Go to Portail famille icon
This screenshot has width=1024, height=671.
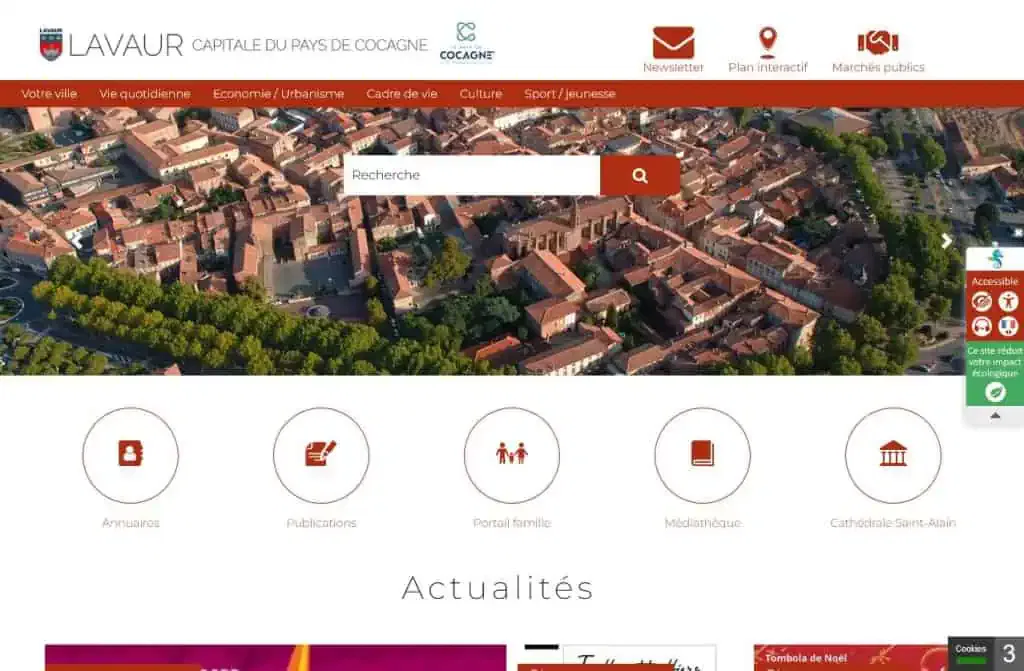pos(511,455)
